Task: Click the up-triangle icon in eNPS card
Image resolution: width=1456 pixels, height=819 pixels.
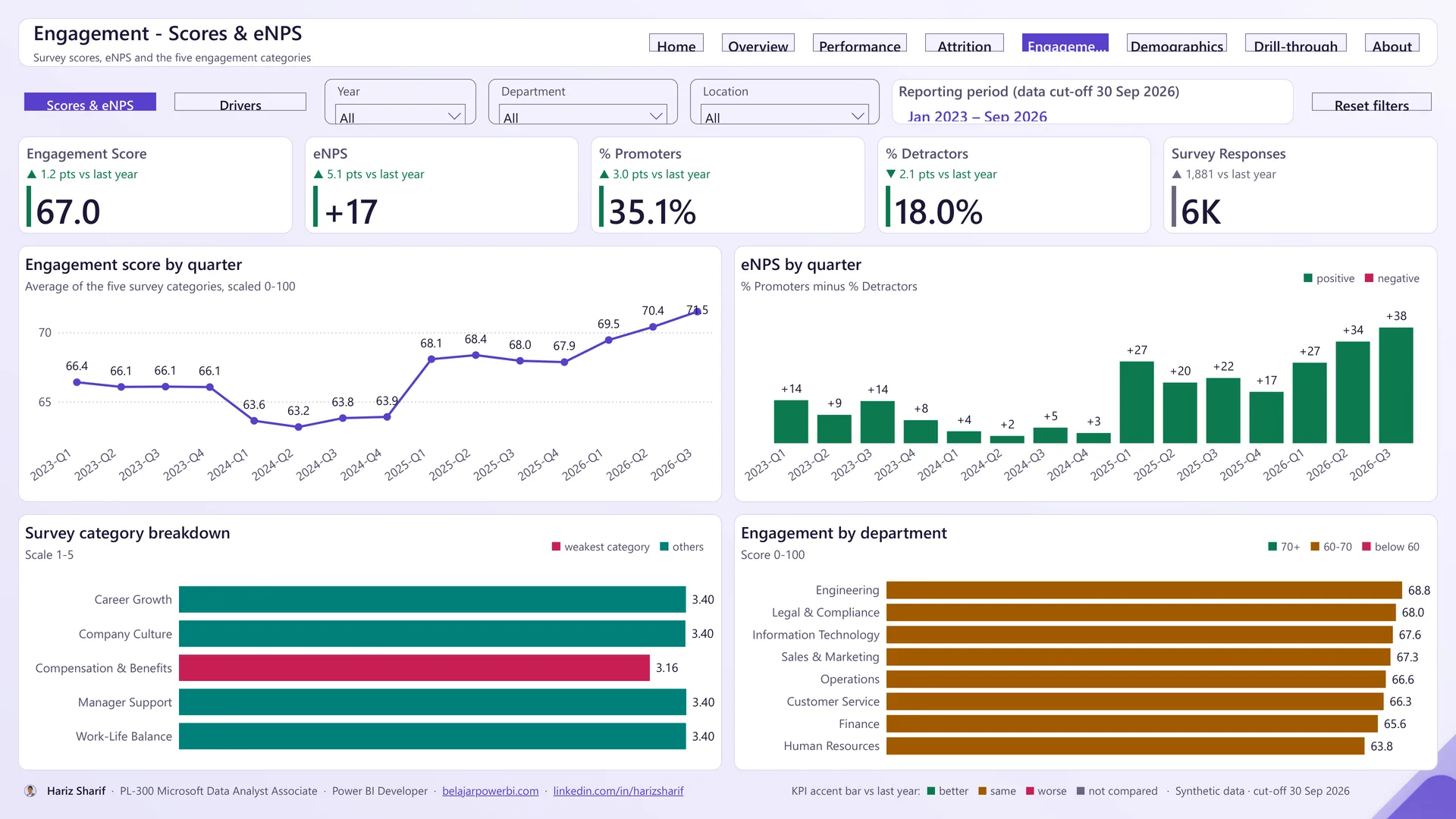Action: [318, 174]
